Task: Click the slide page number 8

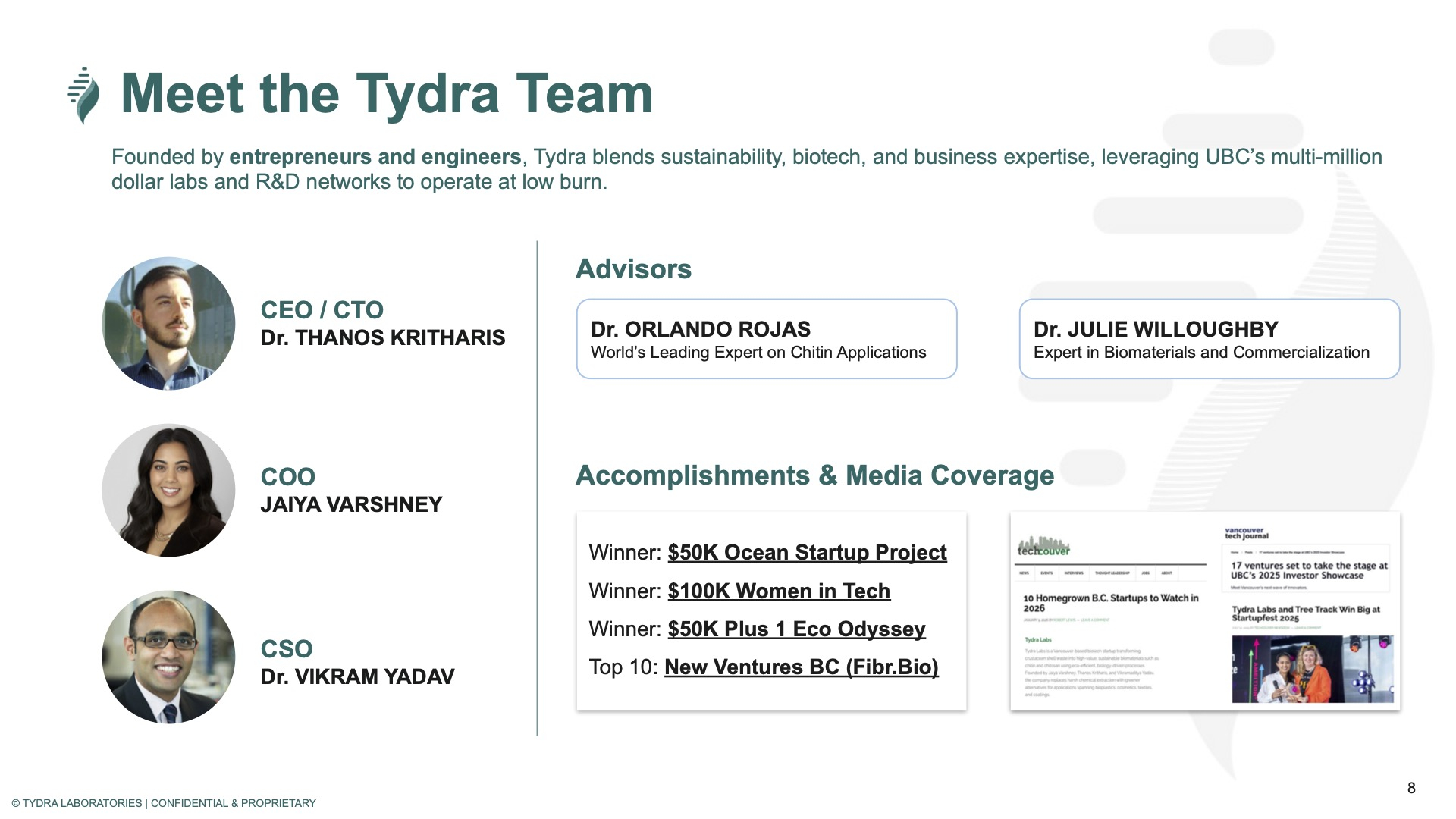Action: pyautogui.click(x=1411, y=788)
